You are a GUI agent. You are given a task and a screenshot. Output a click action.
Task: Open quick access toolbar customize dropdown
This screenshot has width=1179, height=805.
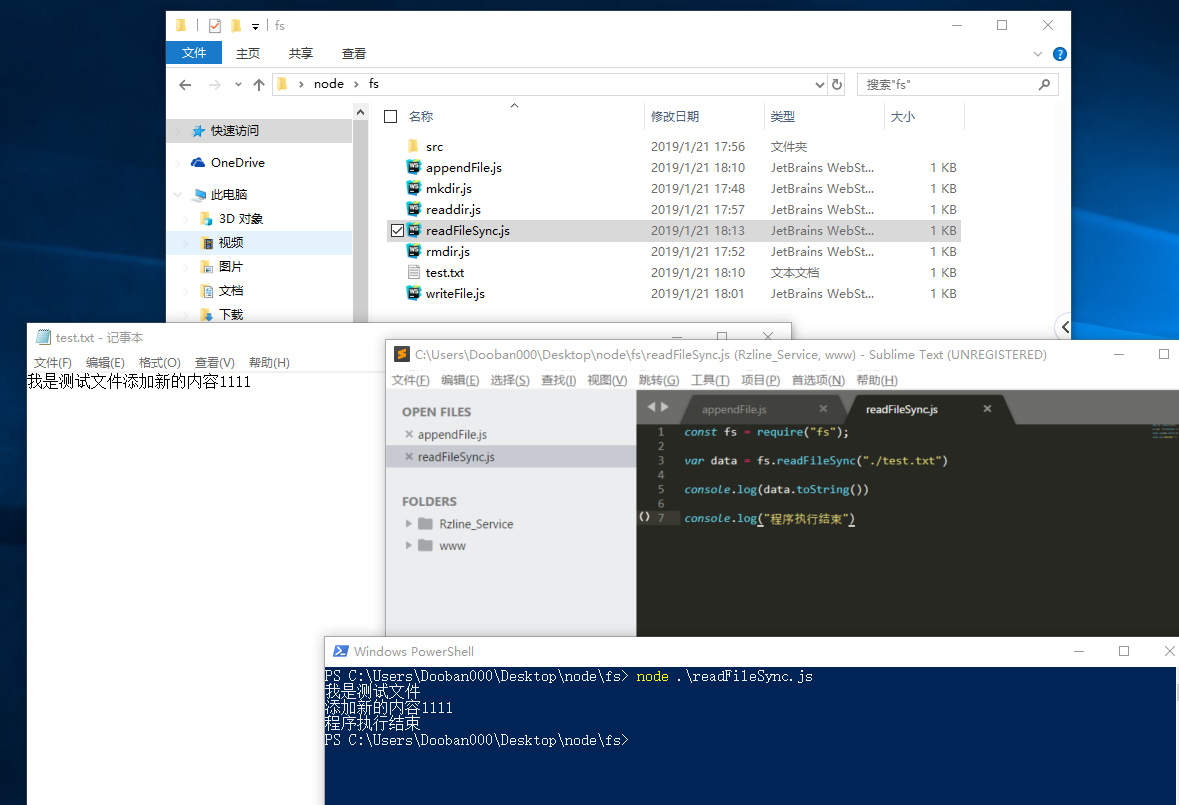coord(255,26)
